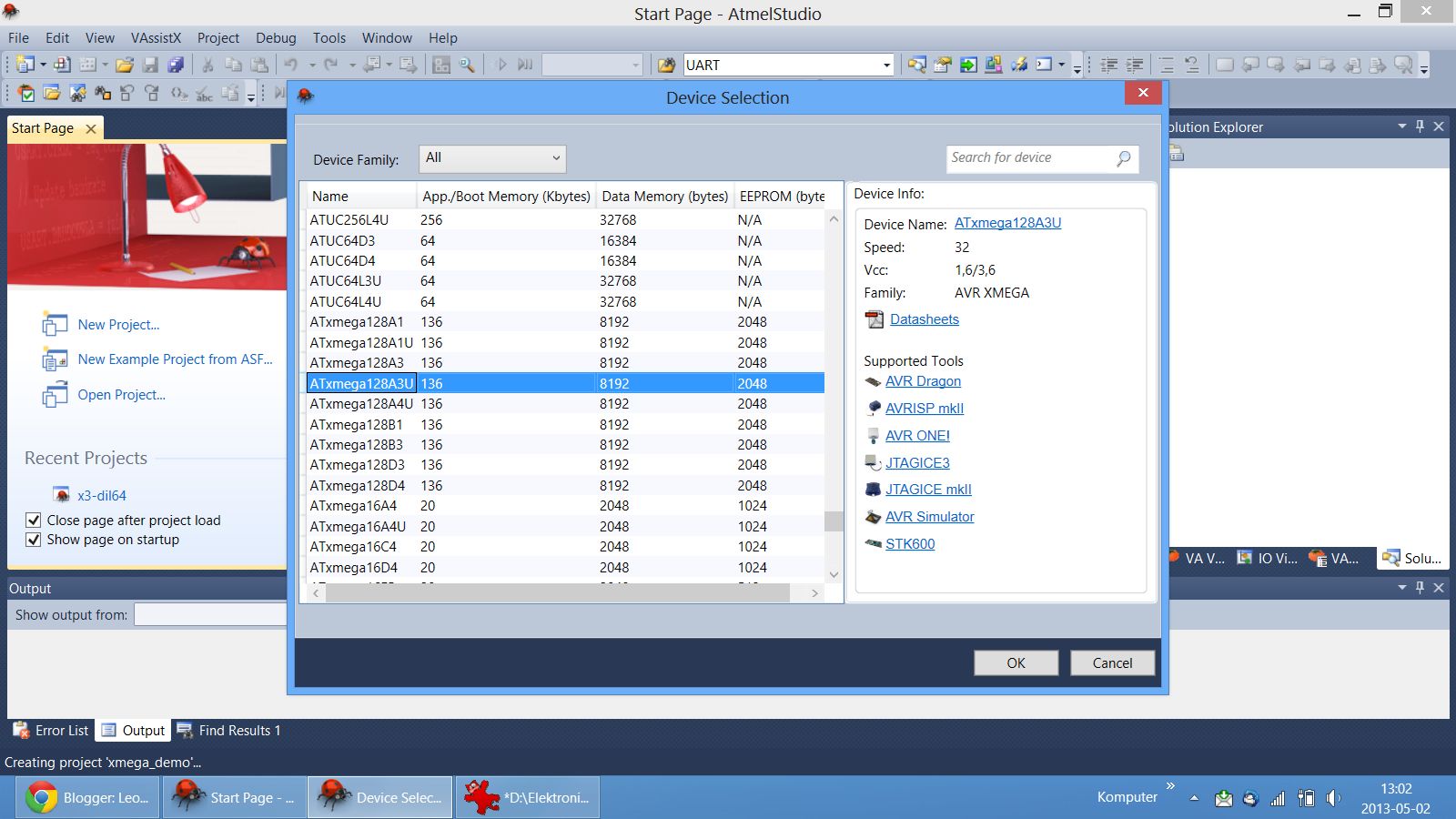Click the device list vertical scrollbar thumb
The height and width of the screenshot is (819, 1456).
[834, 521]
